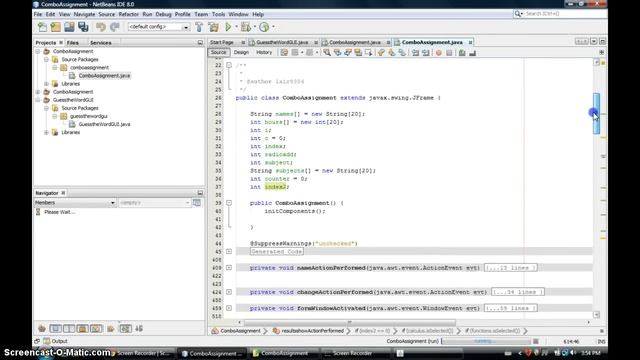640x360 pixels.
Task: Collapse the GuesstheWordGUI project node
Action: [38, 100]
